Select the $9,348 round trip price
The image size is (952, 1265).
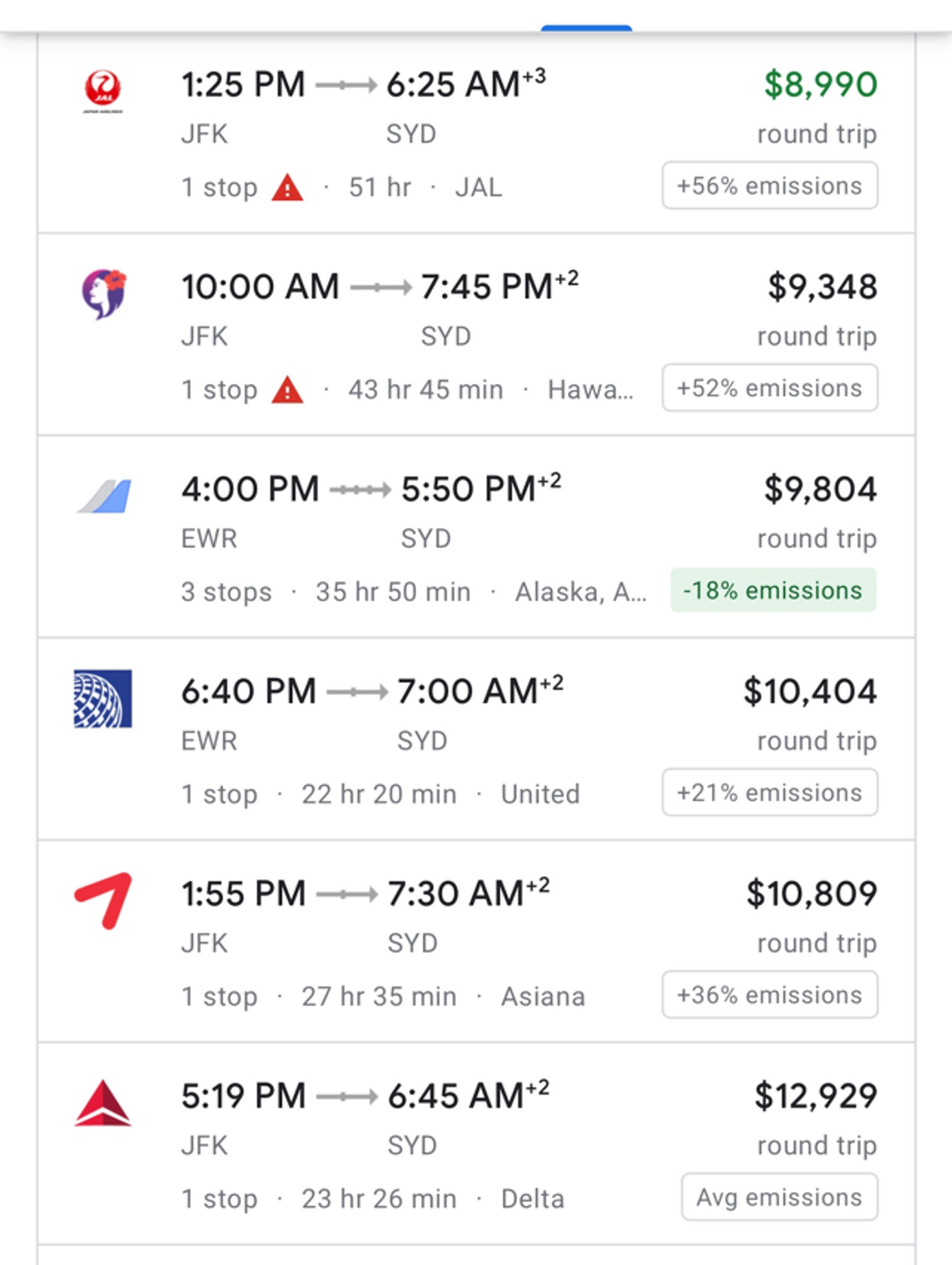(x=822, y=287)
